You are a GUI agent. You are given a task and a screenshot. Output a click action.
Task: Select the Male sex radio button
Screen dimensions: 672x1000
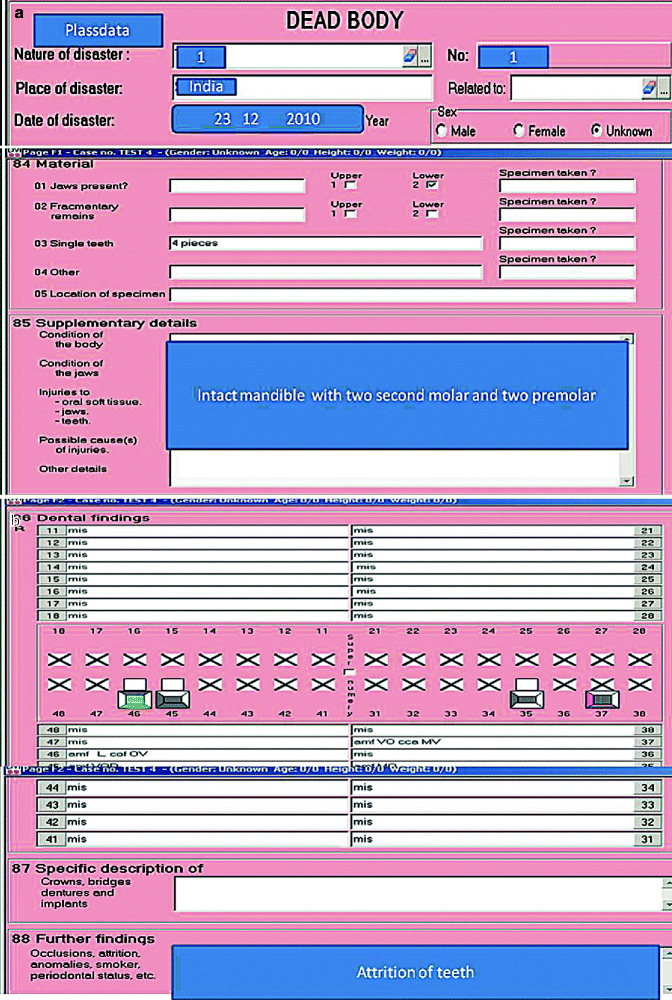pyautogui.click(x=442, y=131)
